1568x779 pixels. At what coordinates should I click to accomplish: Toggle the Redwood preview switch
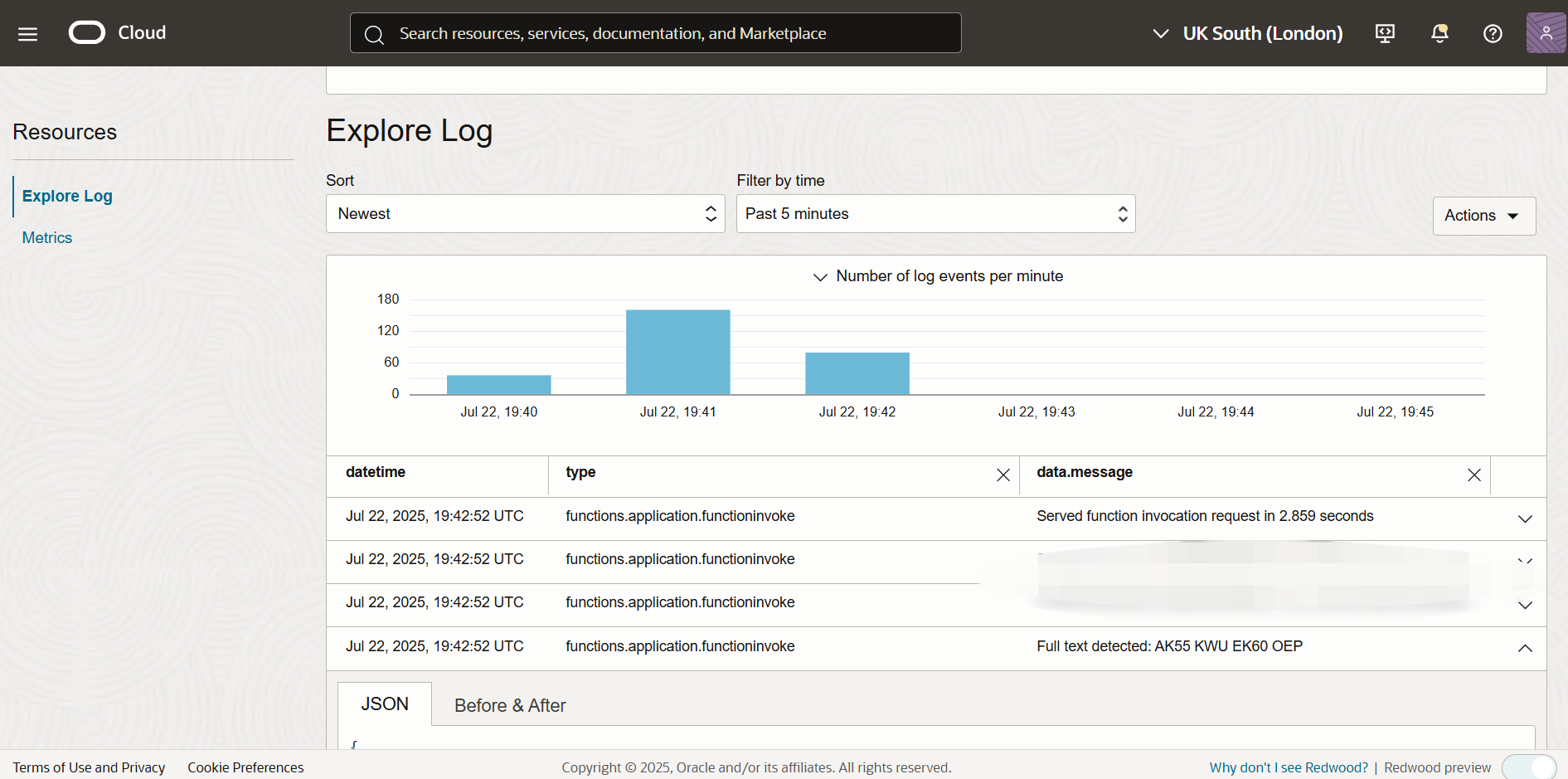(1529, 767)
